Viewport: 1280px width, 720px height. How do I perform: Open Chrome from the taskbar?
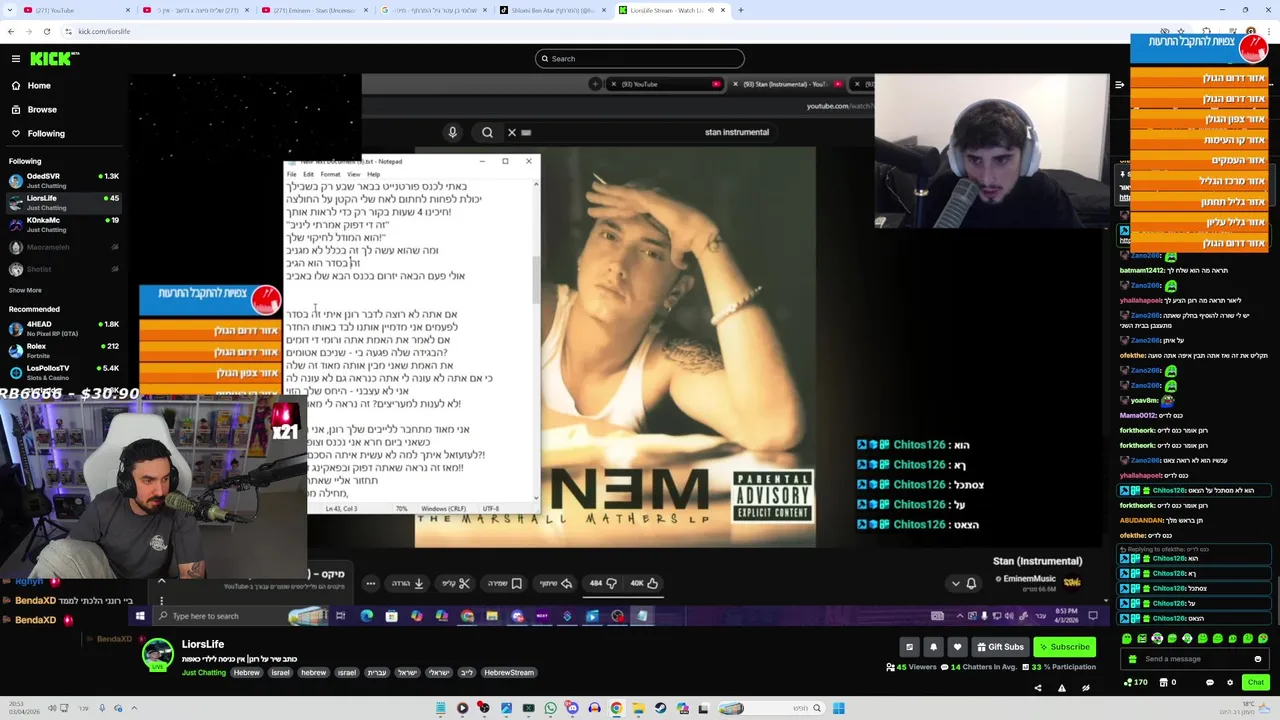click(x=617, y=709)
